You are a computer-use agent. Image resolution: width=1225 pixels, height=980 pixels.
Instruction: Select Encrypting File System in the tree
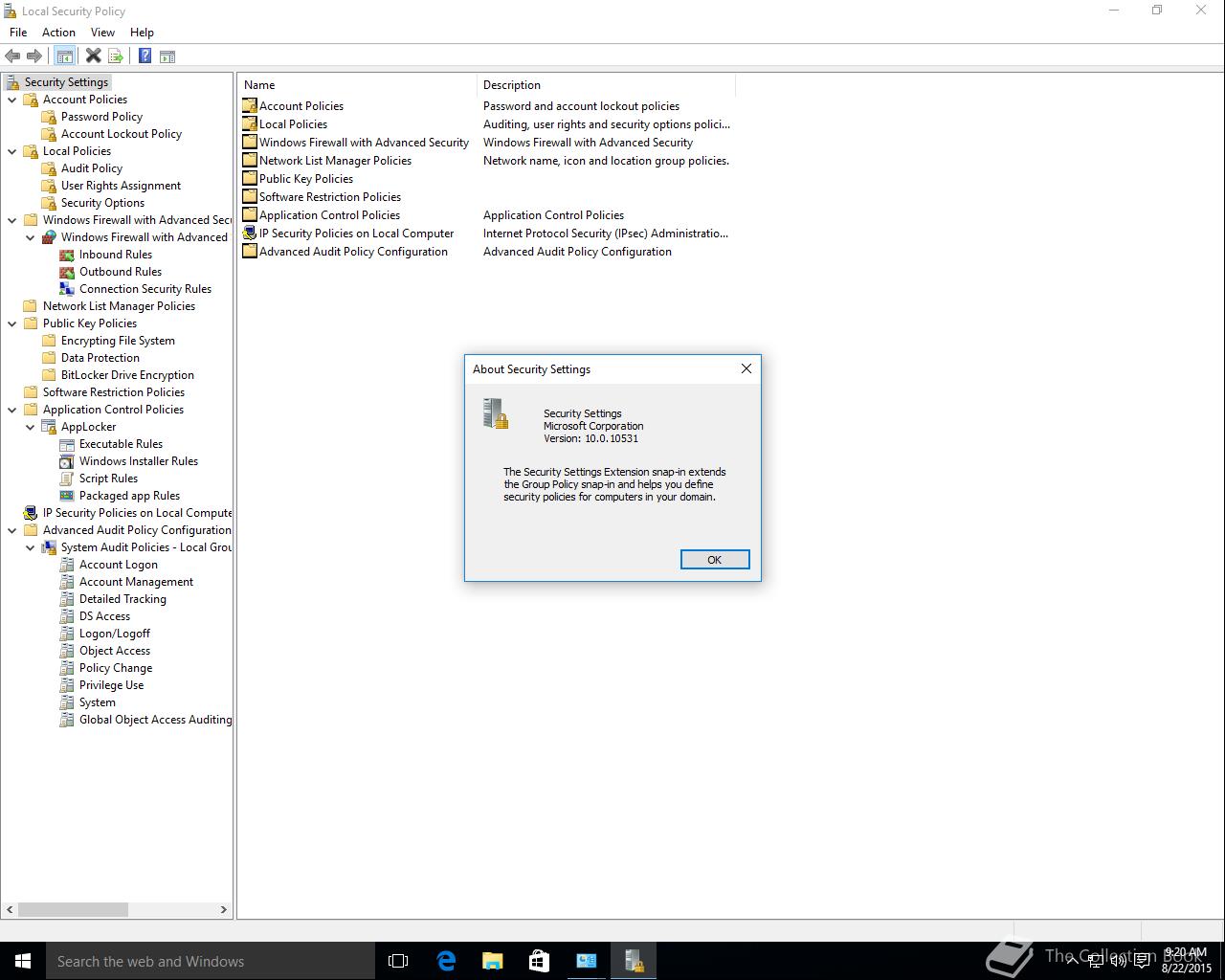click(x=118, y=341)
